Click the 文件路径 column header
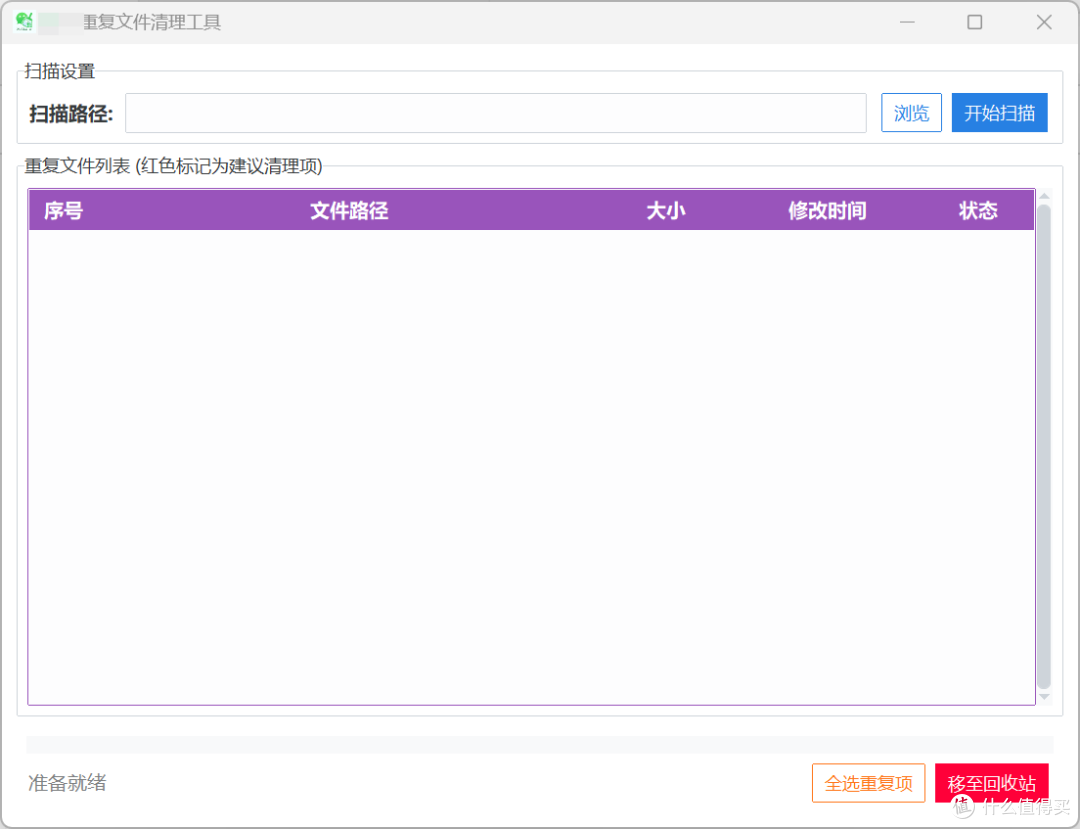Screen dimensions: 1080x829 click(349, 210)
